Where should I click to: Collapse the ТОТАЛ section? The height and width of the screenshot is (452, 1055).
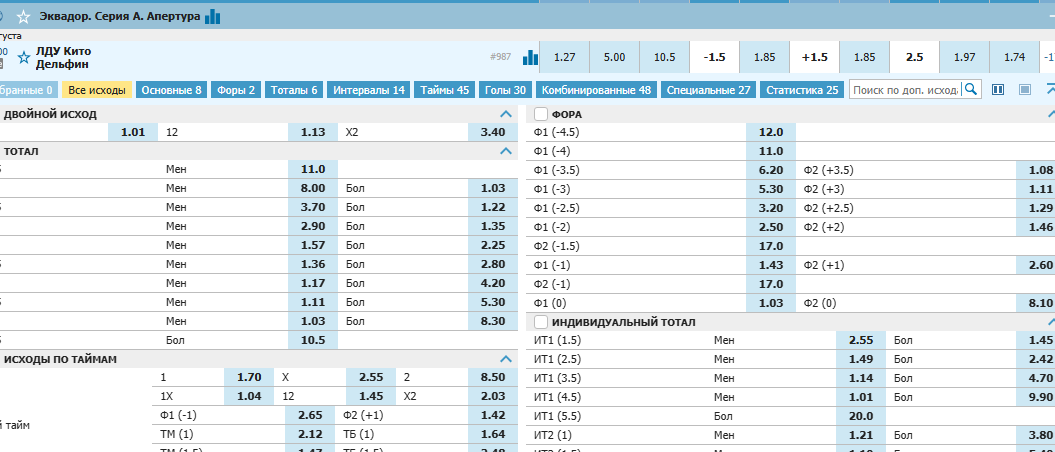[x=506, y=151]
